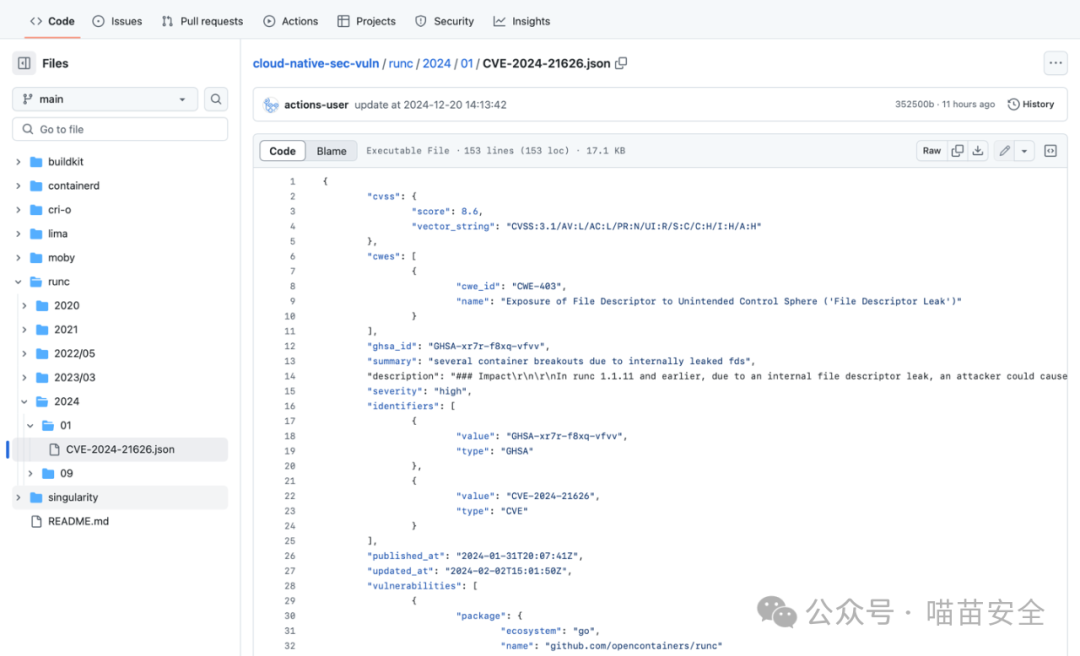Screen dimensions: 1080x656
Task: Copy file path icon next to CVE-2024-21626.json
Action: tap(621, 63)
